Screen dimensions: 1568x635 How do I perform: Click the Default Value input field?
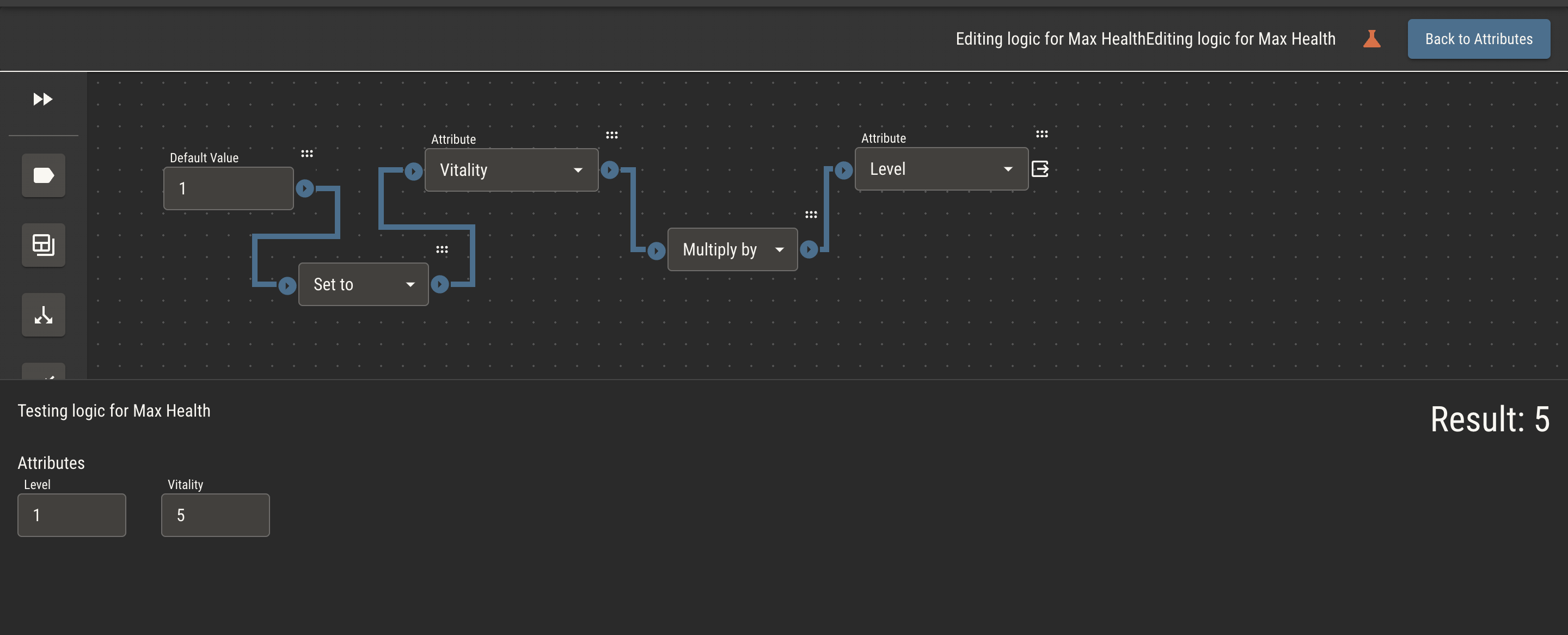click(228, 188)
